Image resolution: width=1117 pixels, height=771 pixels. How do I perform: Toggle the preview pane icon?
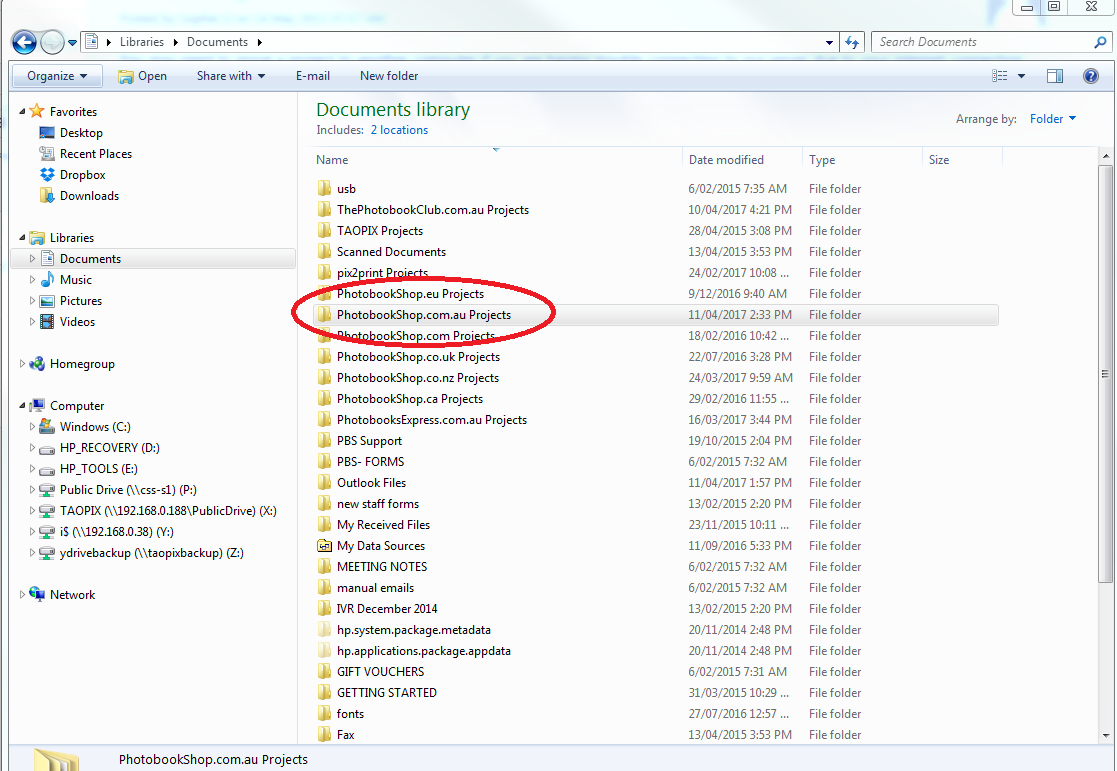click(1055, 76)
